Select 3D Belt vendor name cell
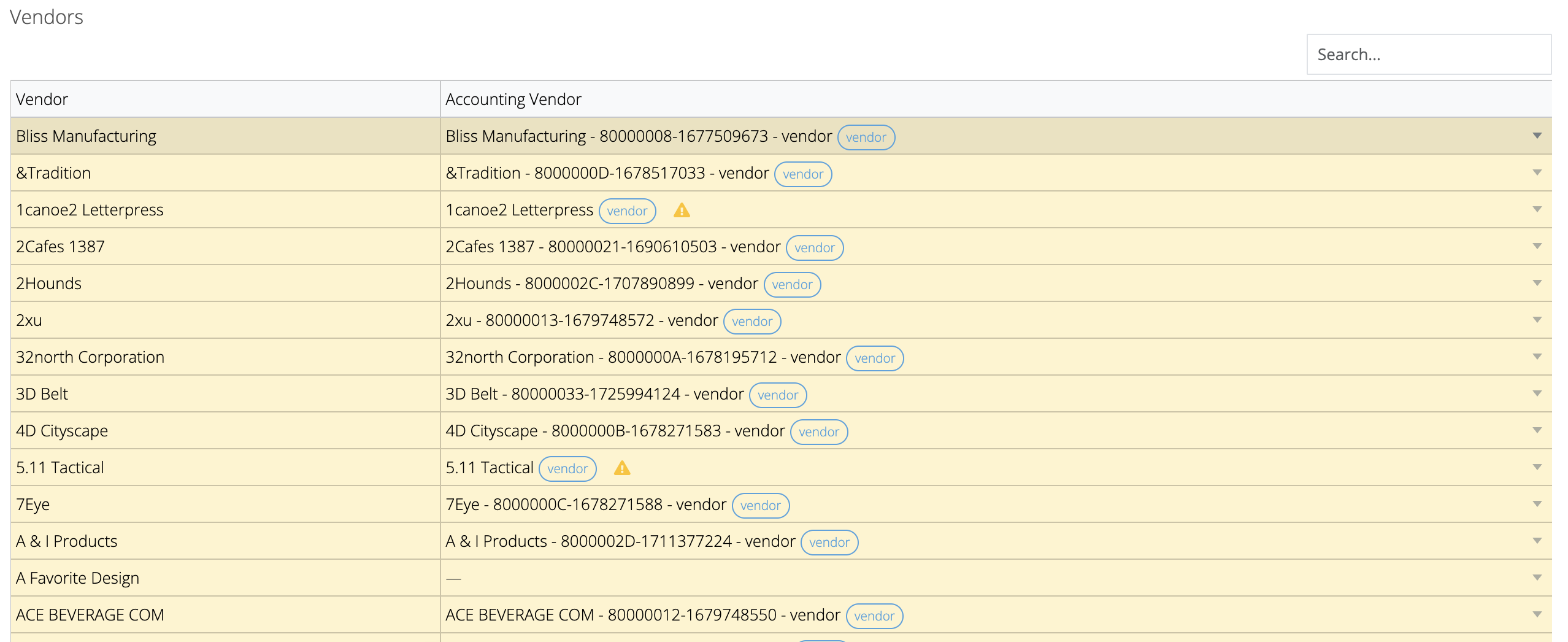 tap(225, 393)
